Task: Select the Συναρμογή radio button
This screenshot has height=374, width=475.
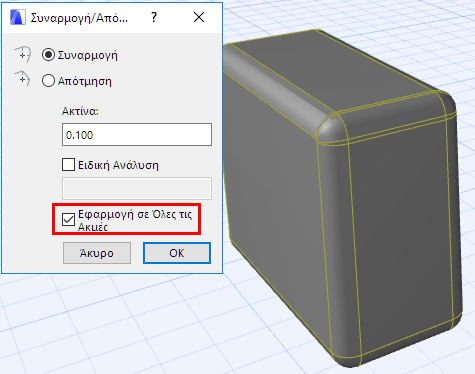Action: (x=48, y=55)
